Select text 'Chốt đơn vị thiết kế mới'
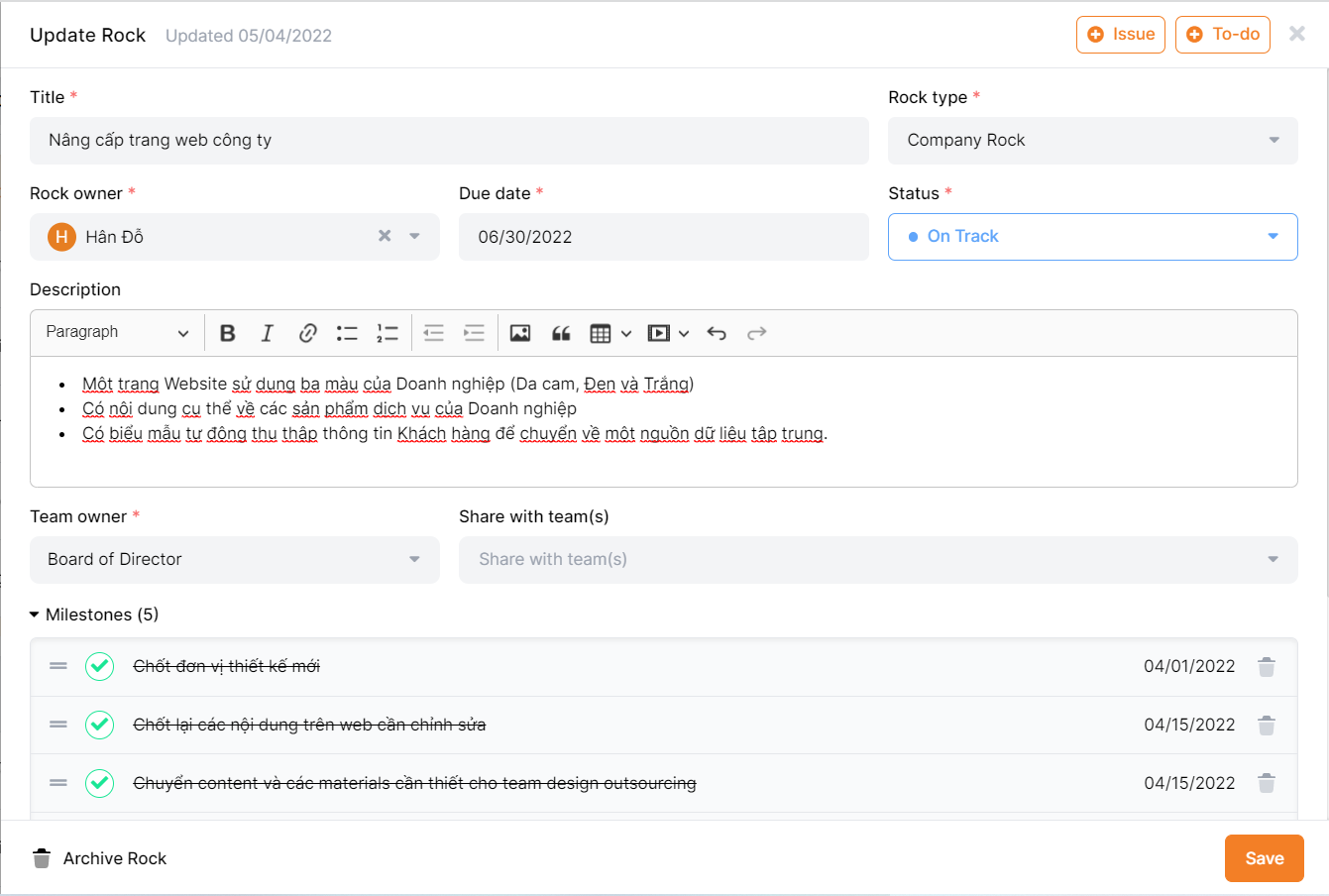1329x896 pixels. click(227, 666)
